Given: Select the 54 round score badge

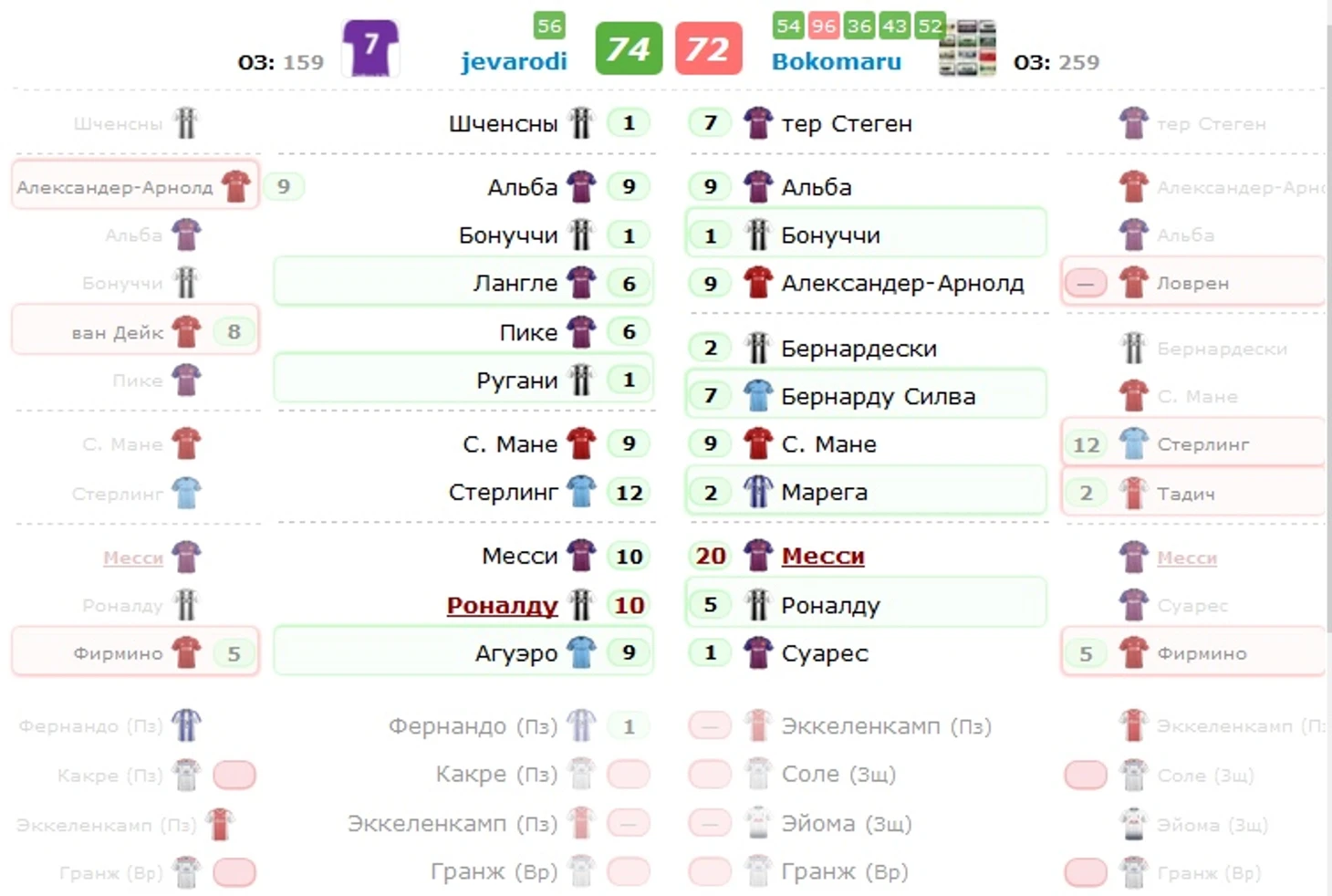Looking at the screenshot, I should [x=788, y=26].
